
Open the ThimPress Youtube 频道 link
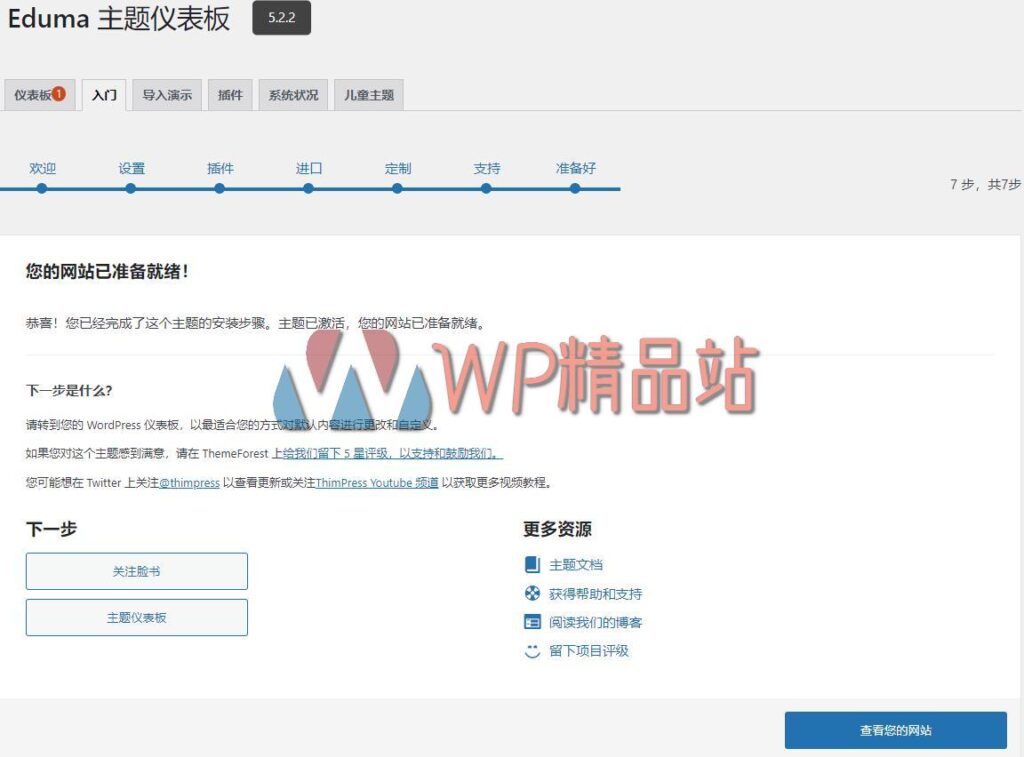click(377, 483)
